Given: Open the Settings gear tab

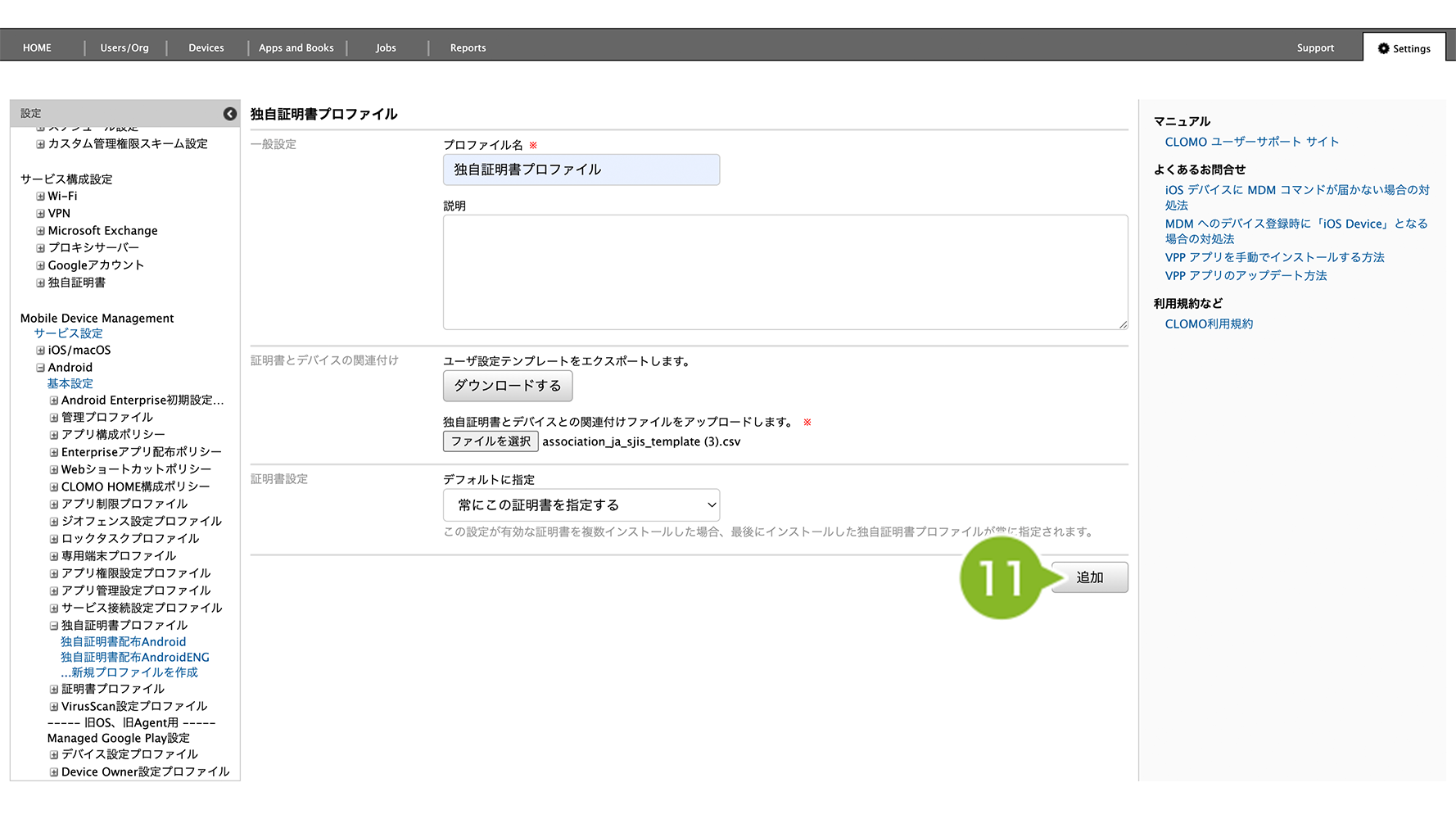Looking at the screenshot, I should (1404, 48).
